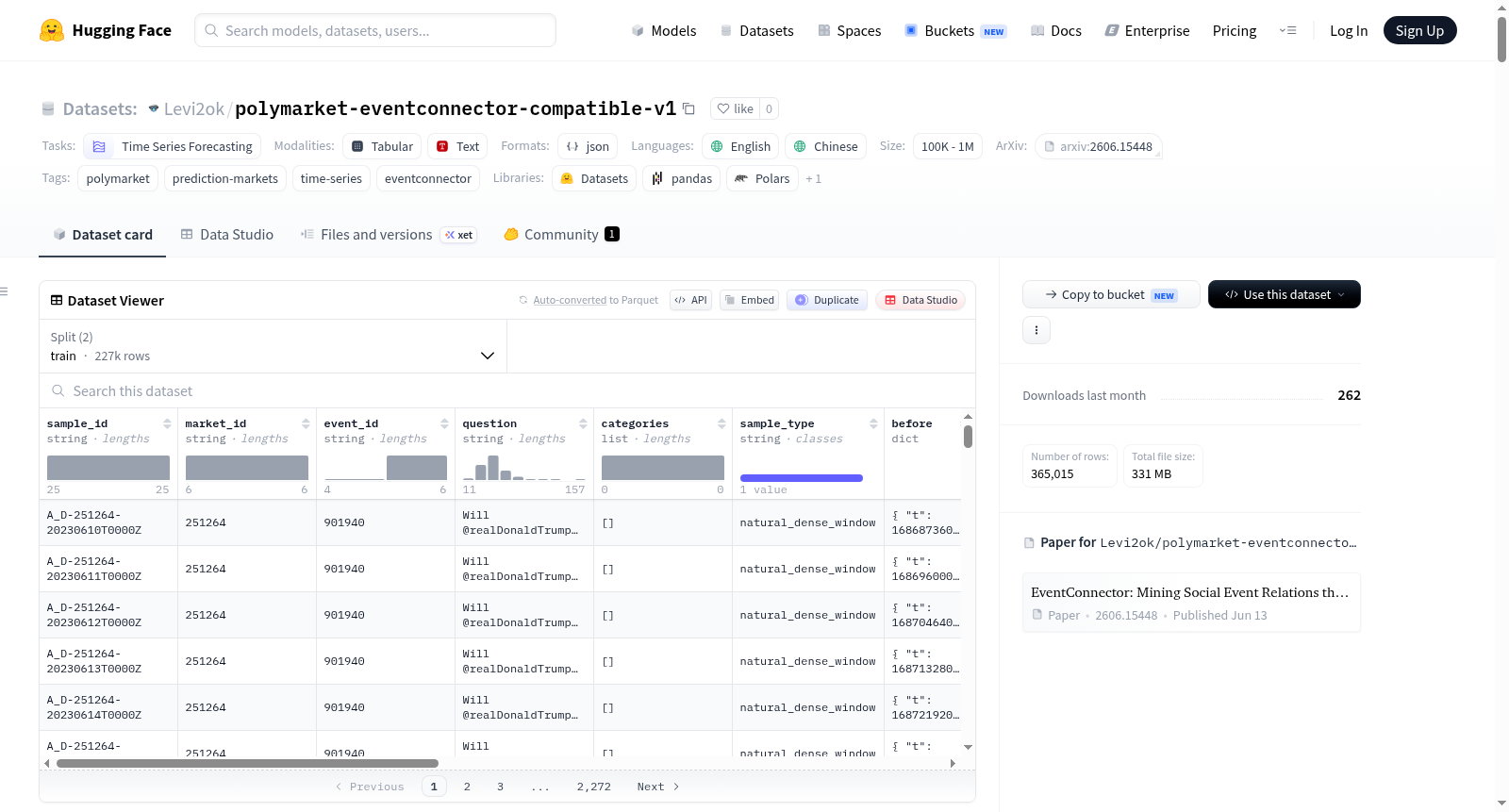Image resolution: width=1509 pixels, height=812 pixels.
Task: Select the json format tag
Action: click(588, 146)
